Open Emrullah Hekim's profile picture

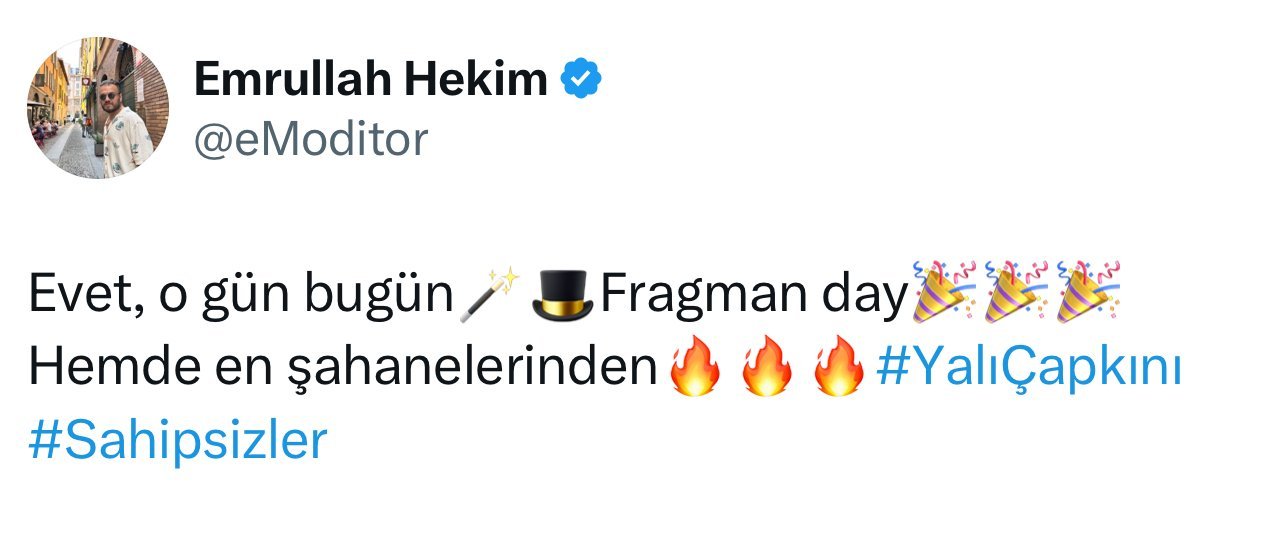pyautogui.click(x=98, y=108)
